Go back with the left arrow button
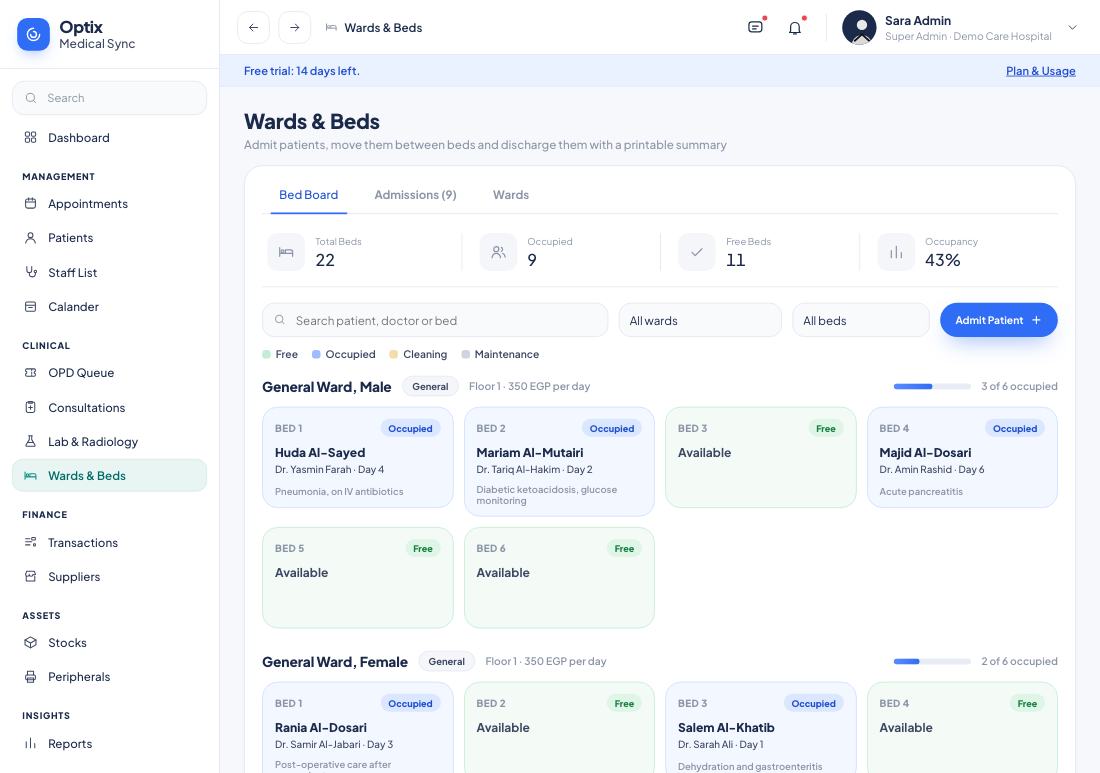 point(253,27)
